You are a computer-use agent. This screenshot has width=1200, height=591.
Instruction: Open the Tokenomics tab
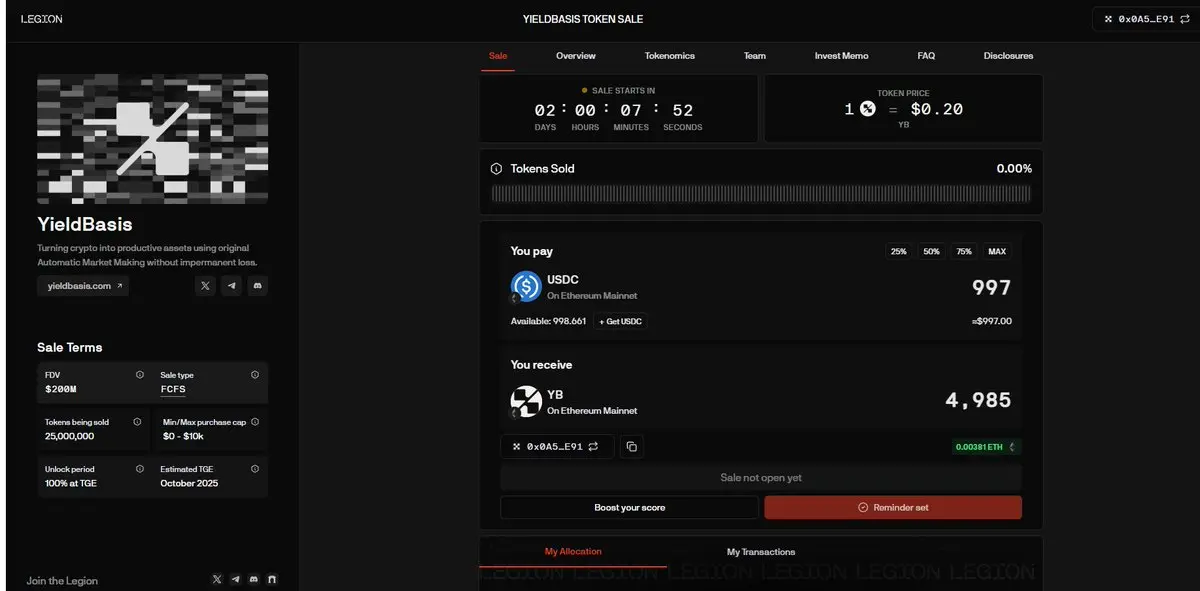[670, 56]
